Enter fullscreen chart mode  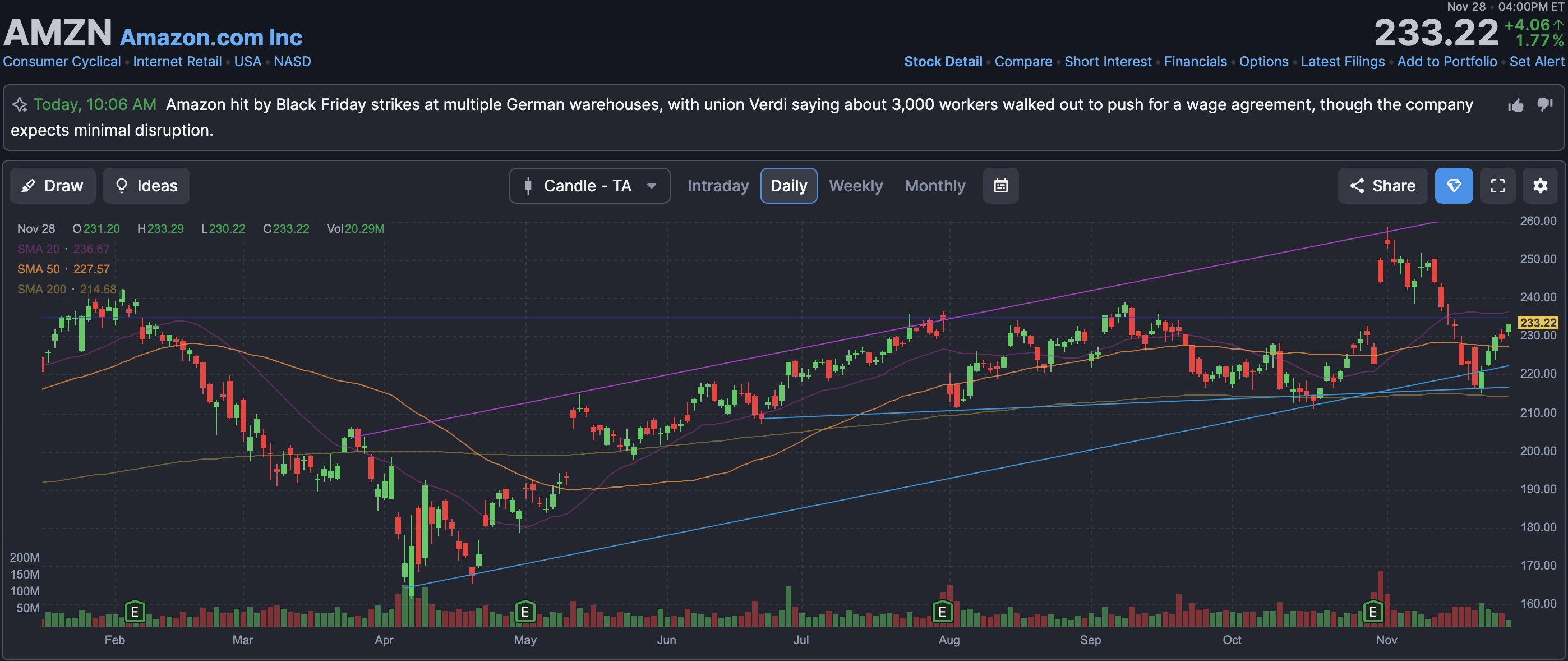tap(1497, 186)
